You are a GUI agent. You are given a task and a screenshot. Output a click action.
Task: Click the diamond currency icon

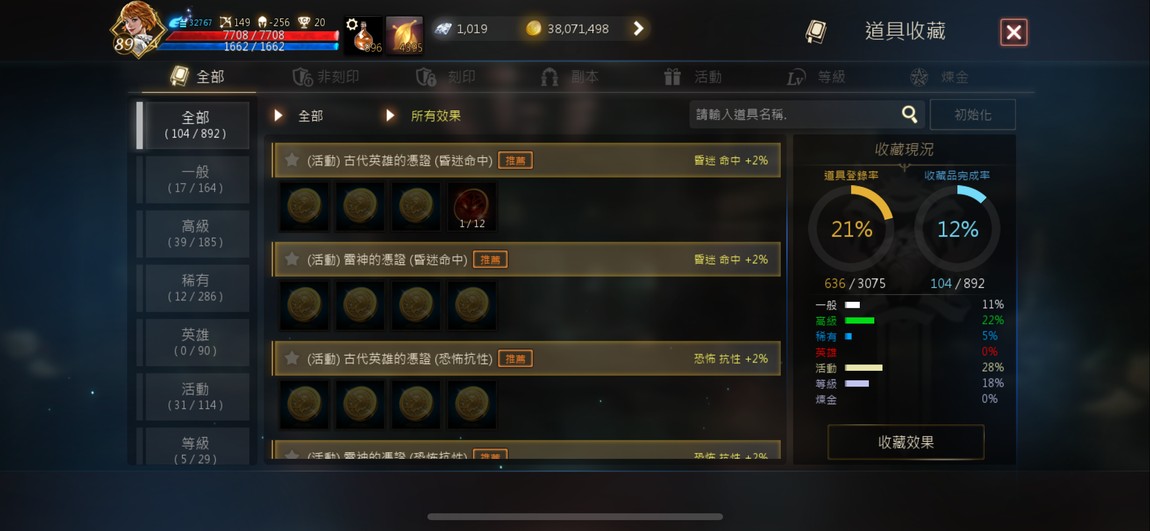tap(442, 29)
